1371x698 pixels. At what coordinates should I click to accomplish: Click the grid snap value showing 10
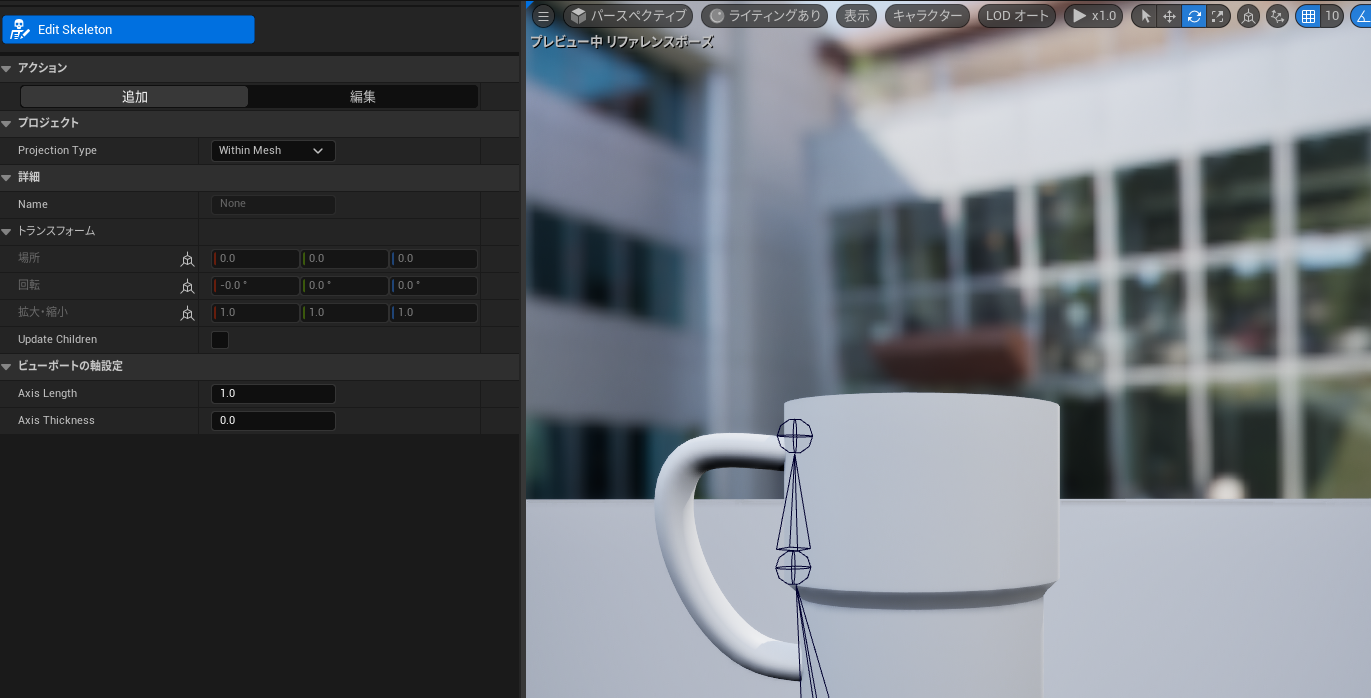pos(1332,16)
